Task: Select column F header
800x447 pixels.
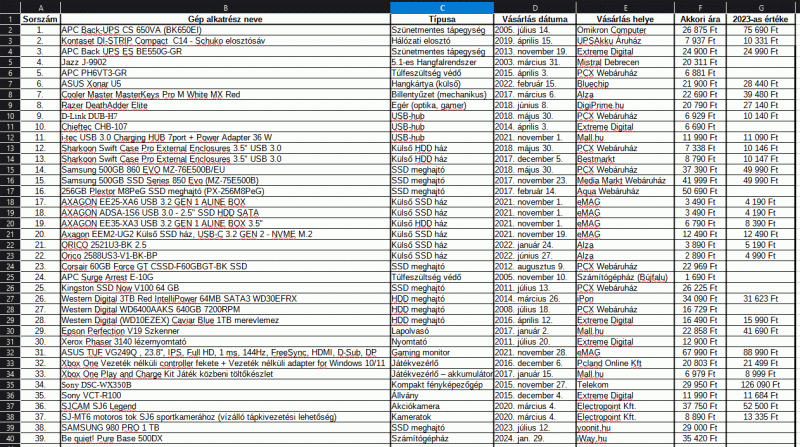Action: [x=700, y=8]
